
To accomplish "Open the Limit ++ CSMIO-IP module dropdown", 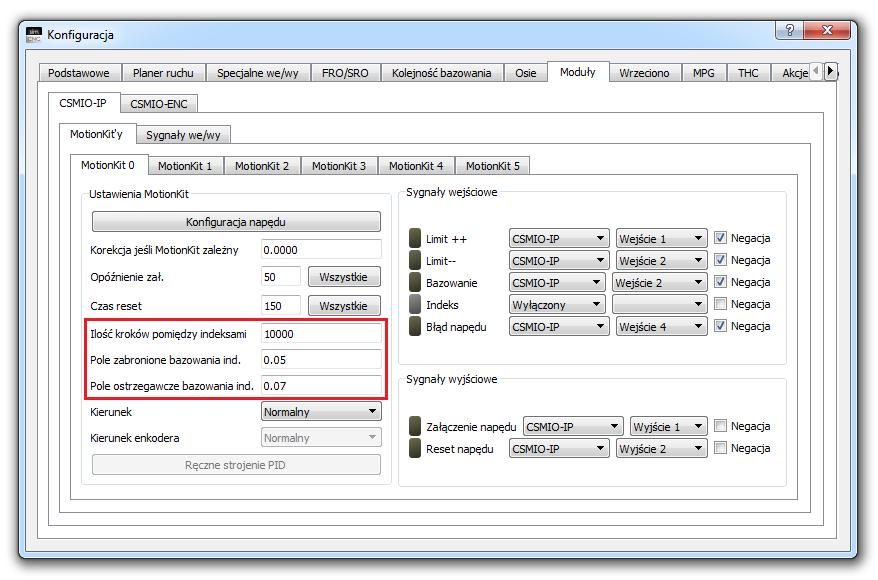I will [x=559, y=238].
